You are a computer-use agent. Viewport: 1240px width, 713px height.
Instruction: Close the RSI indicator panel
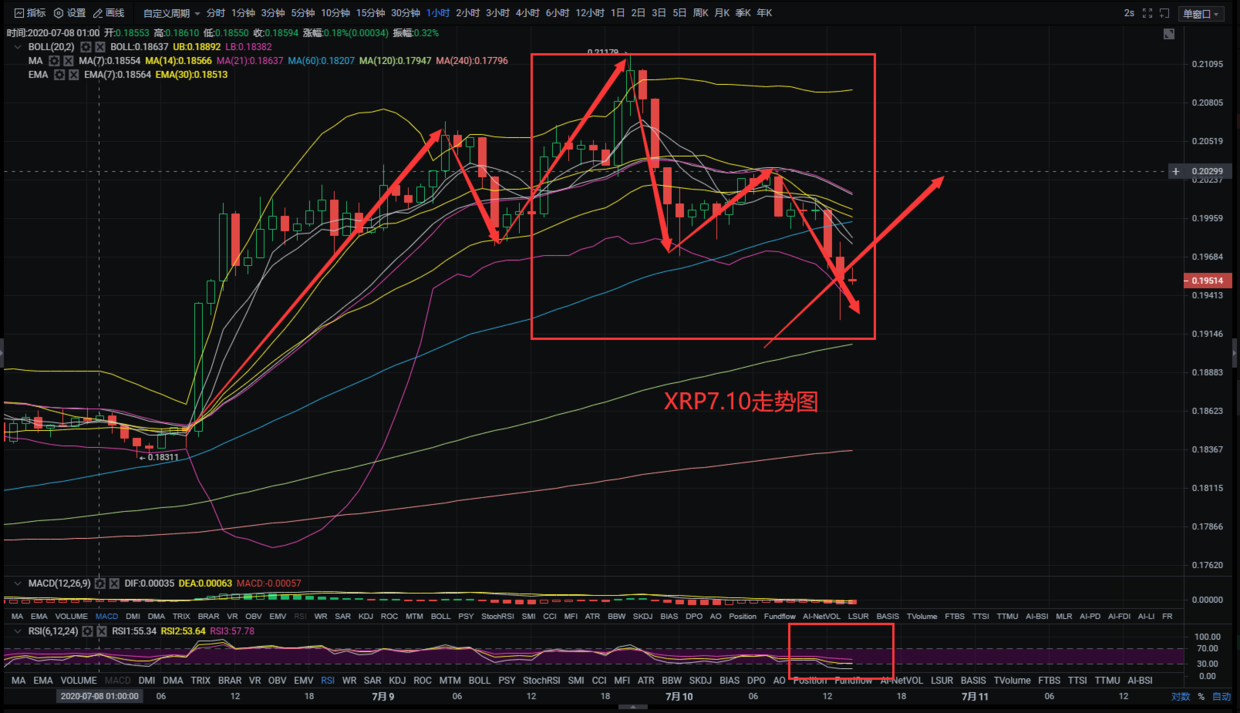102,631
